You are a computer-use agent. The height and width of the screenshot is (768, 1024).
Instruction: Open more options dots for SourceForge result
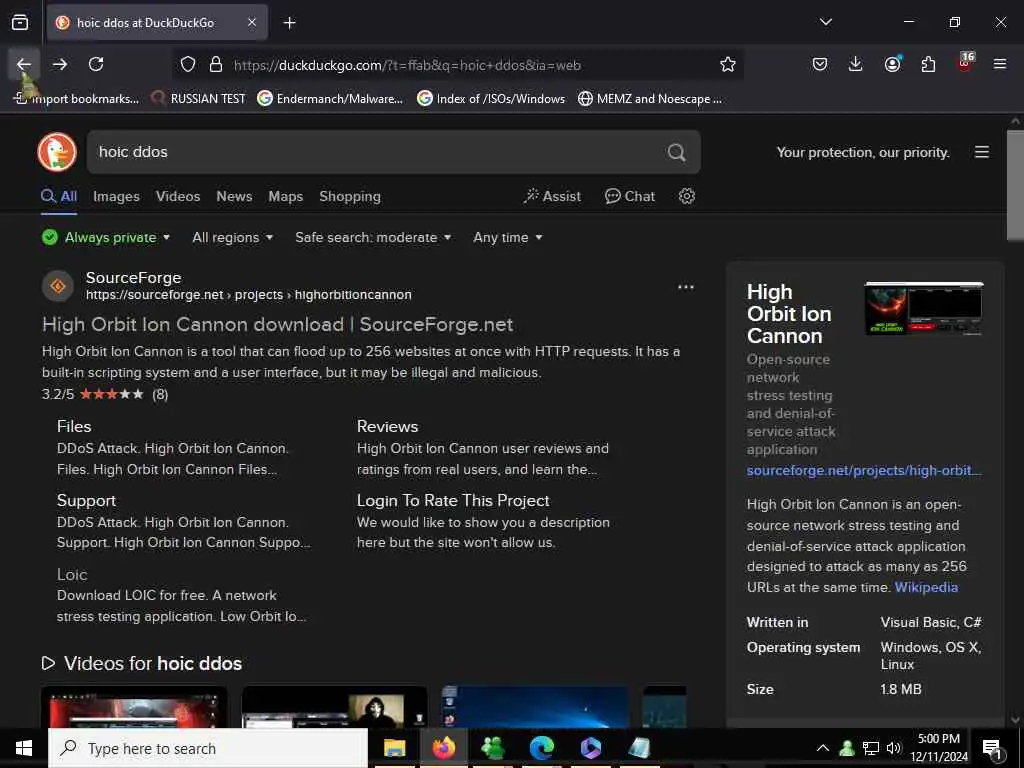(686, 287)
